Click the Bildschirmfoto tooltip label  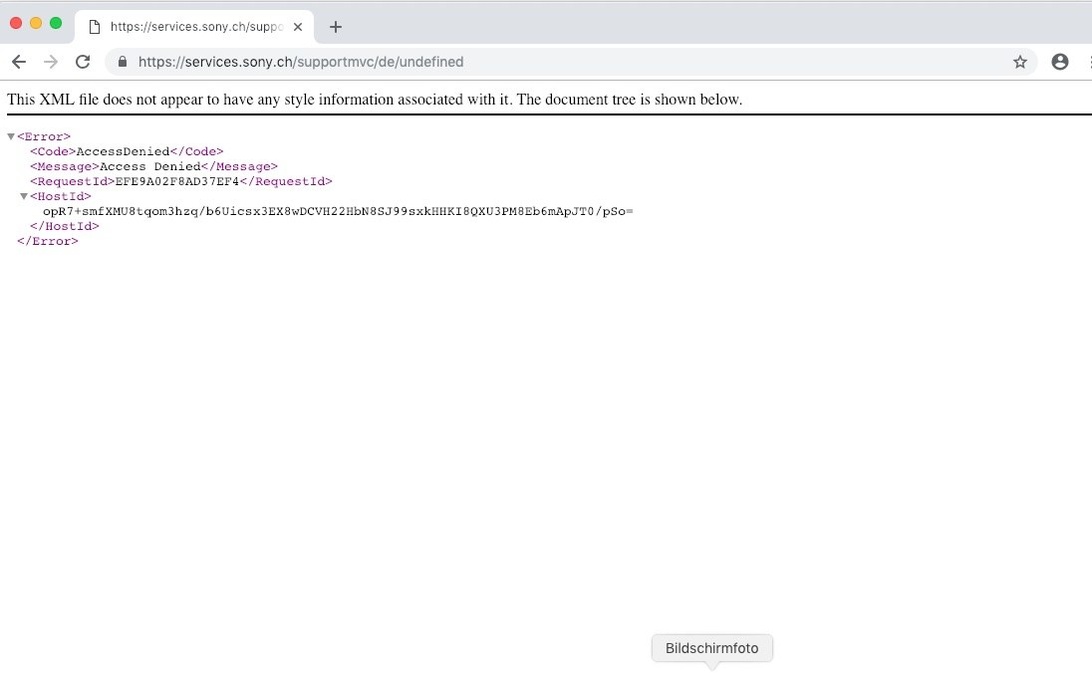712,648
